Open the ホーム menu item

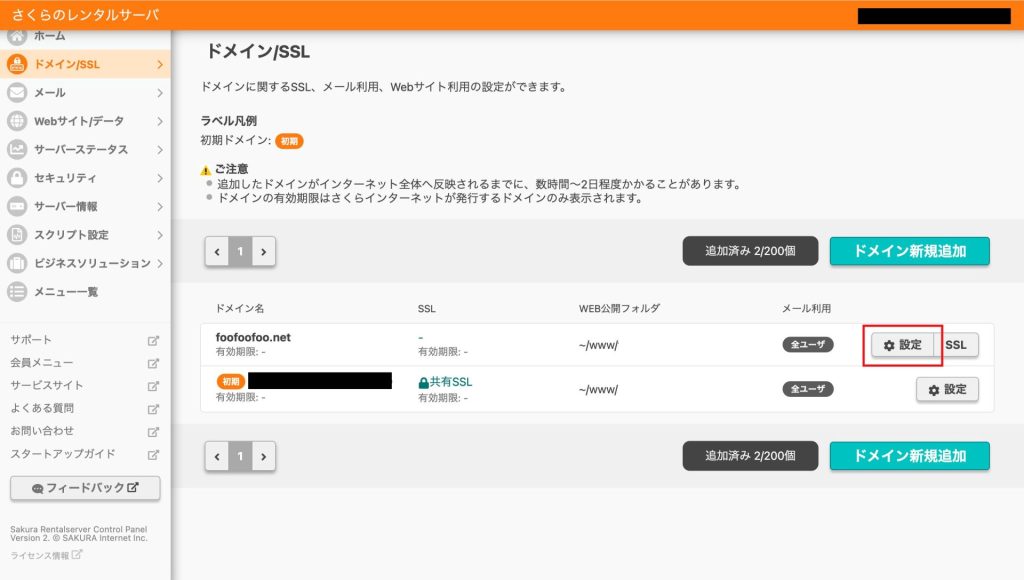click(x=50, y=36)
